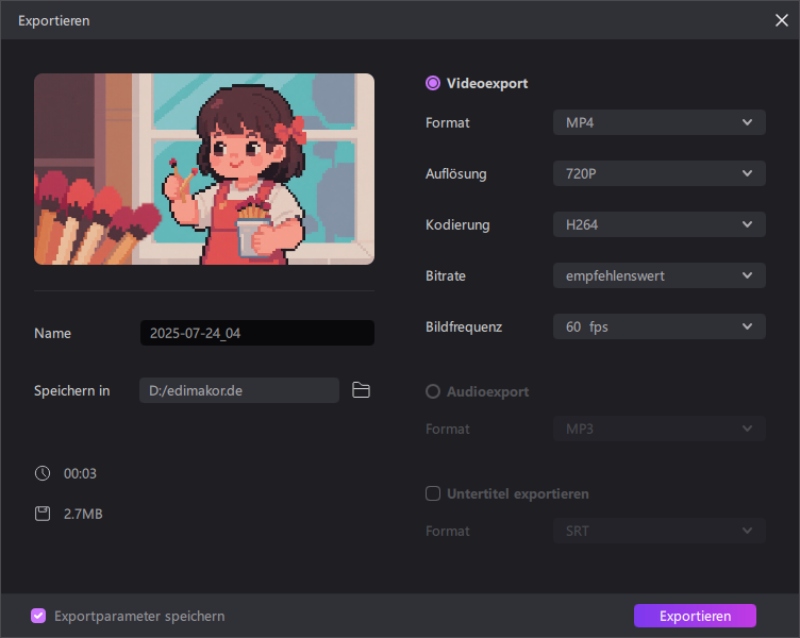Click the Name input field

tap(257, 333)
